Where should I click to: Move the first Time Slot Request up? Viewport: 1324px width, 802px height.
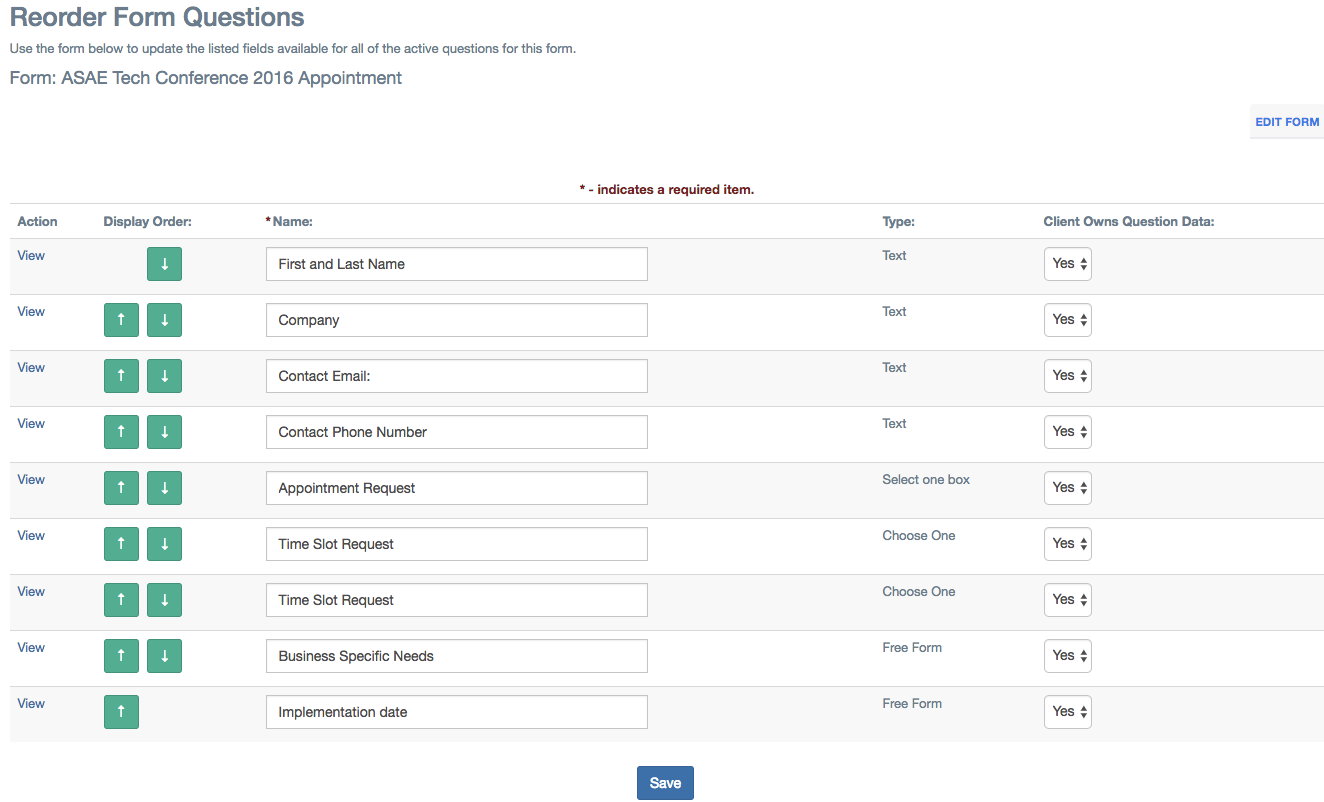121,543
